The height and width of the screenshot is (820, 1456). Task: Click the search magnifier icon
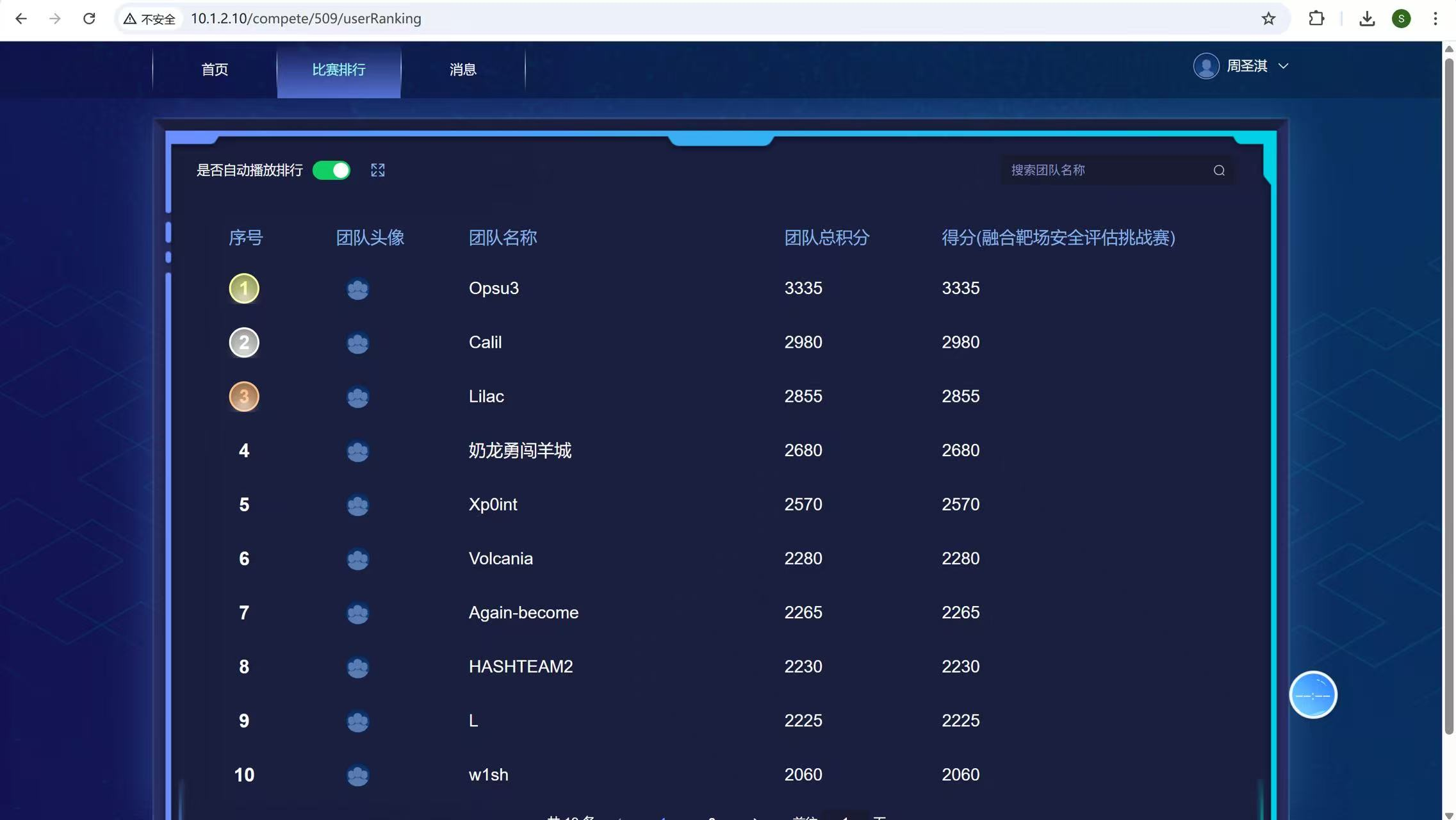tap(1219, 170)
